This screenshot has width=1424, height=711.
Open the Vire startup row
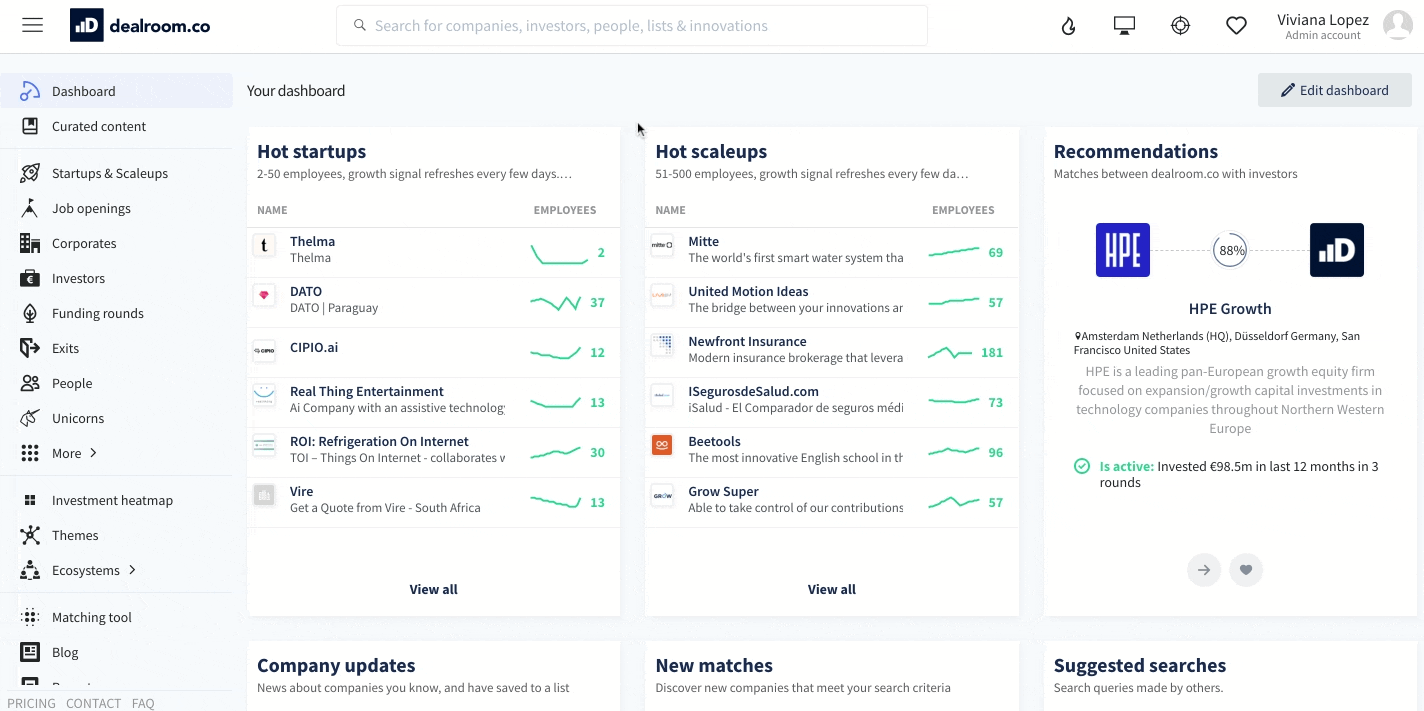click(433, 502)
